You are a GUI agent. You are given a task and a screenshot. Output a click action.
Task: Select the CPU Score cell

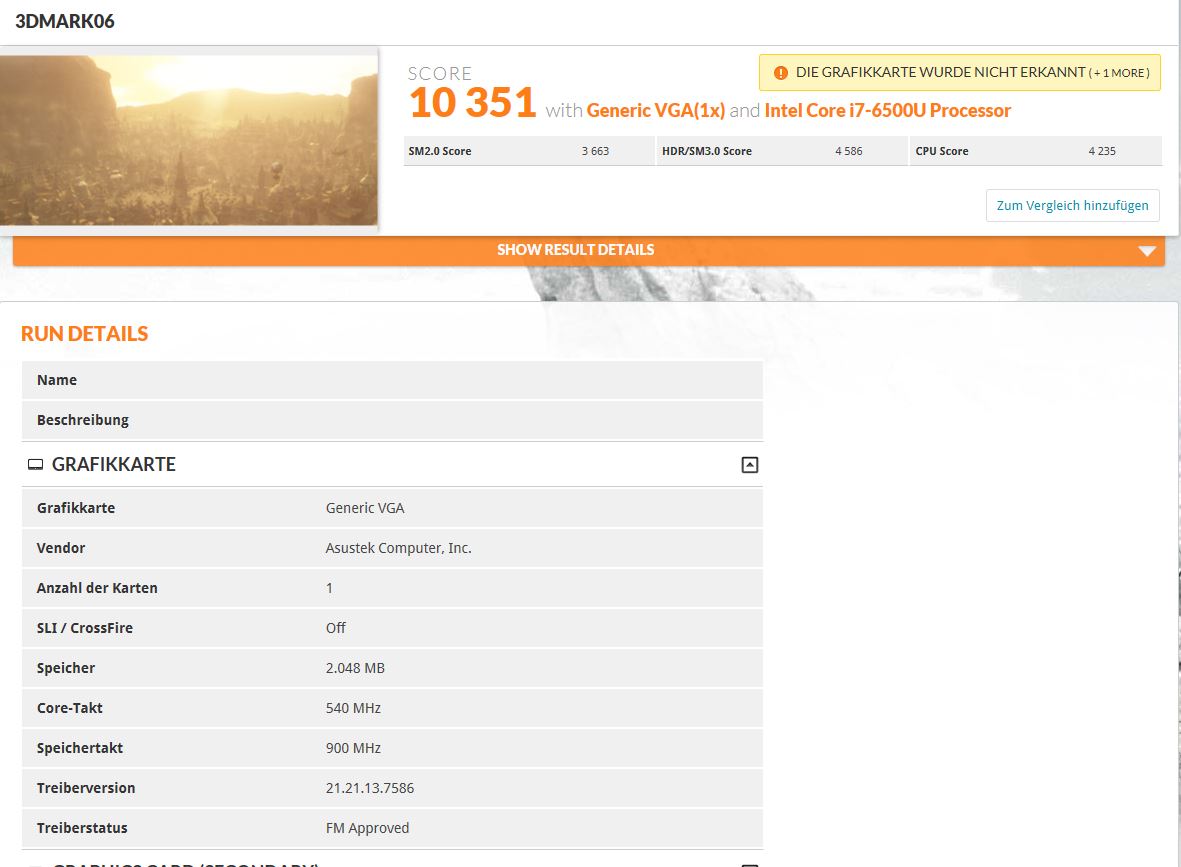pos(1036,151)
